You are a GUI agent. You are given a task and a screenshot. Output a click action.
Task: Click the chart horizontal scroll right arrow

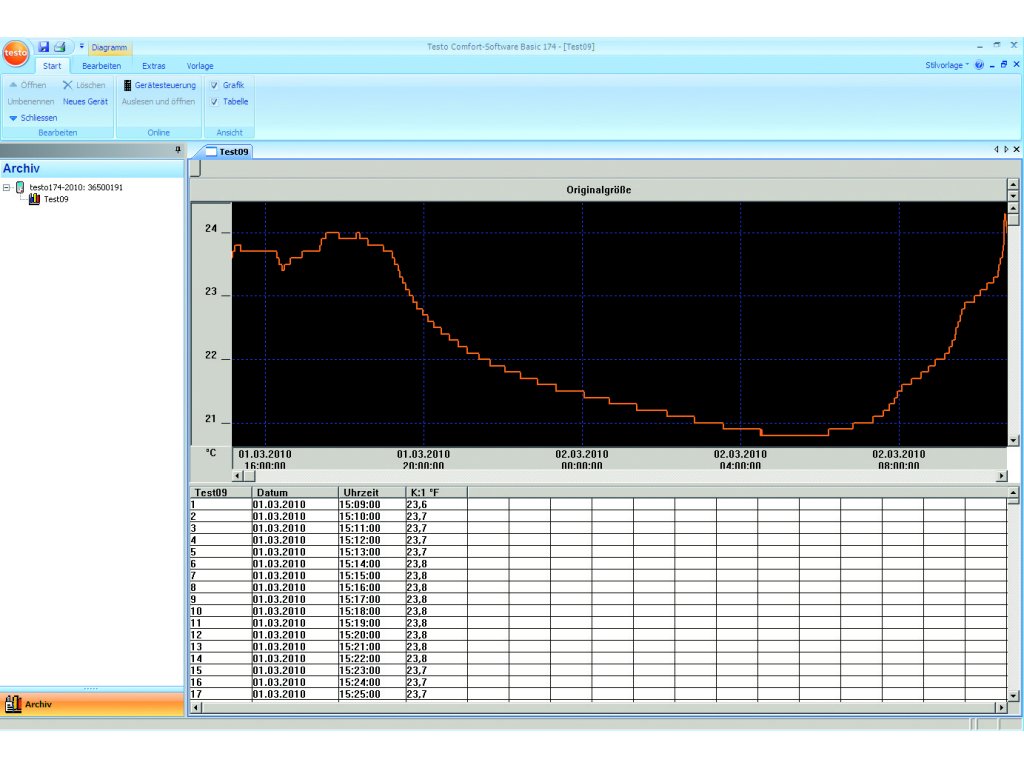coord(1001,476)
